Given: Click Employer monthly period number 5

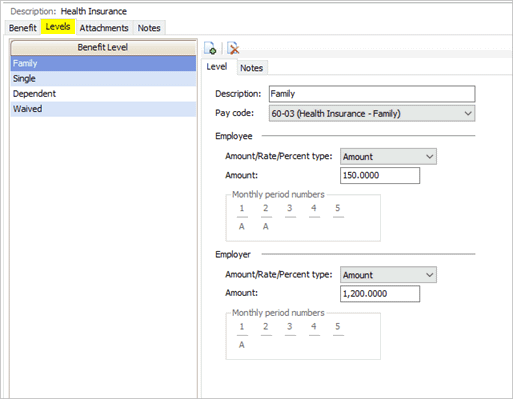Looking at the screenshot, I should click(338, 327).
